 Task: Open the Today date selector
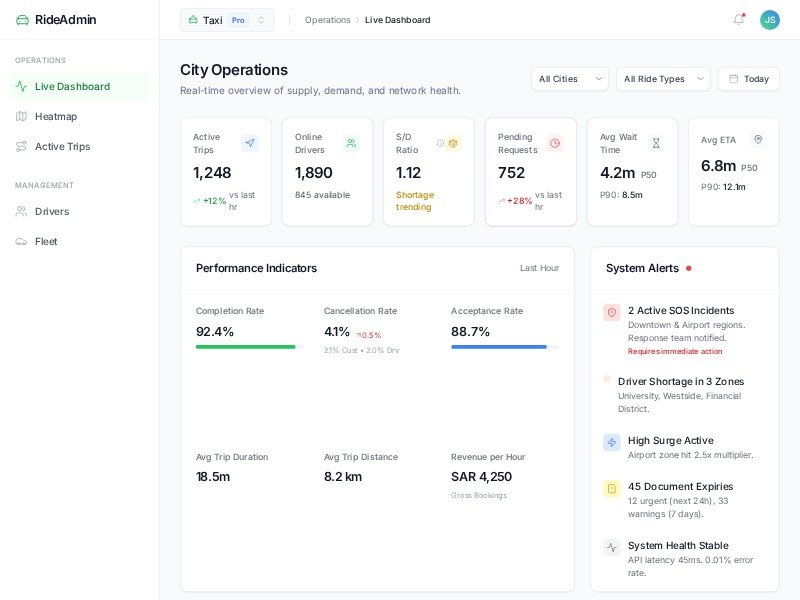748,78
